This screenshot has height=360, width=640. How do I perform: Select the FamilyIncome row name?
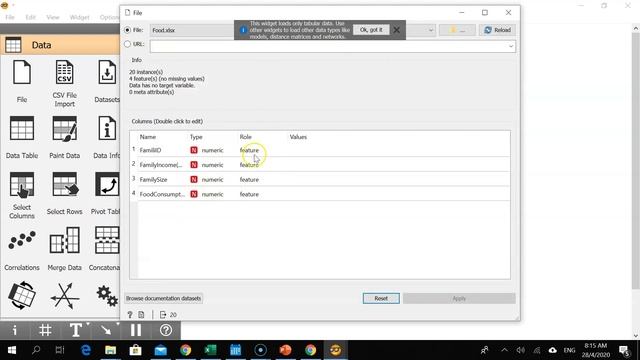pyautogui.click(x=161, y=165)
